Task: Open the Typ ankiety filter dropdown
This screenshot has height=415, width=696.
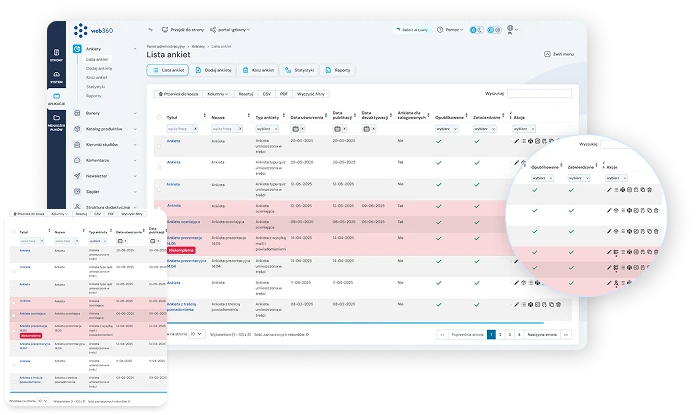Action: 265,129
